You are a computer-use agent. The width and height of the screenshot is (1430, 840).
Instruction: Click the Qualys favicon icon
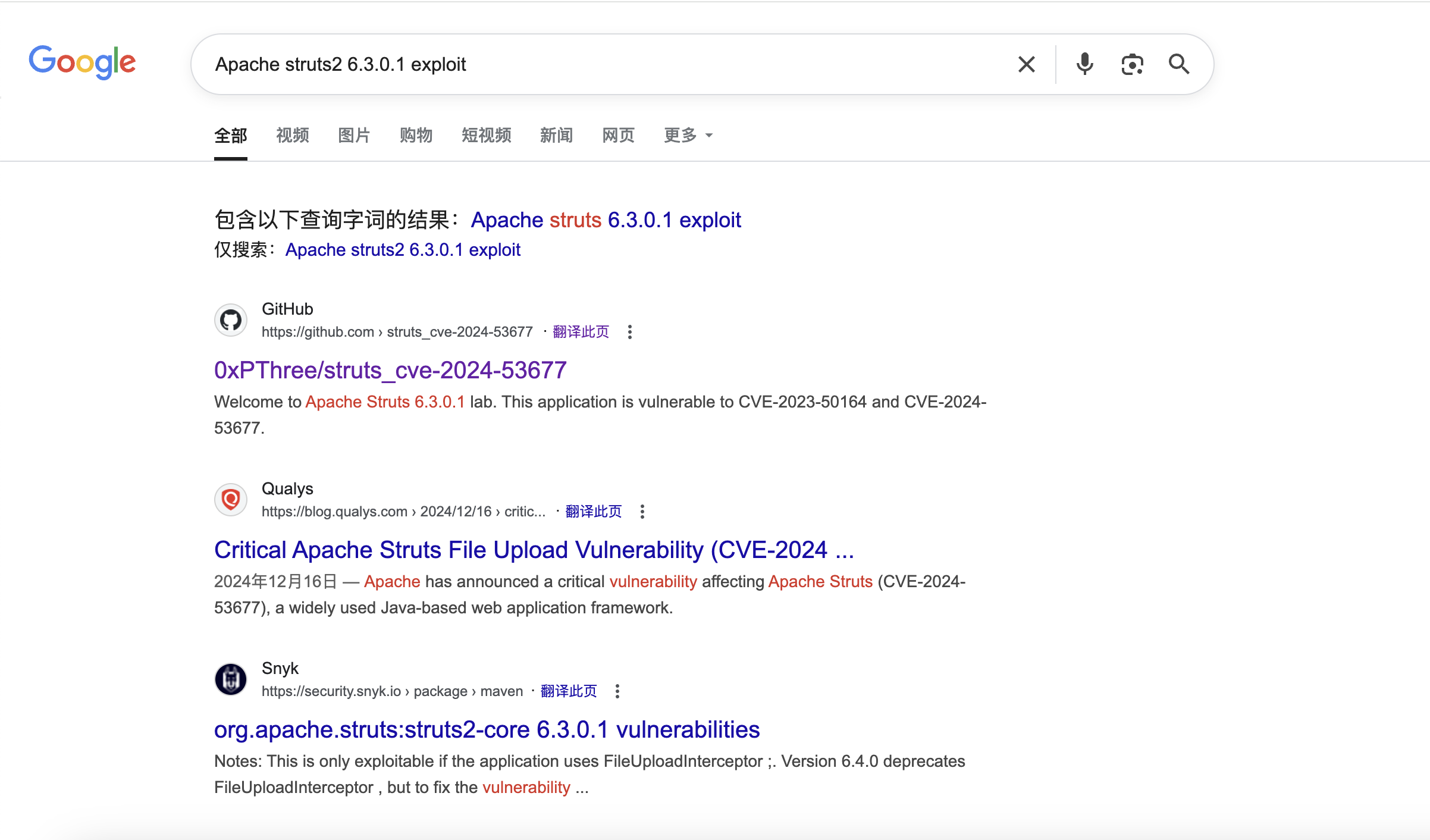coord(231,500)
